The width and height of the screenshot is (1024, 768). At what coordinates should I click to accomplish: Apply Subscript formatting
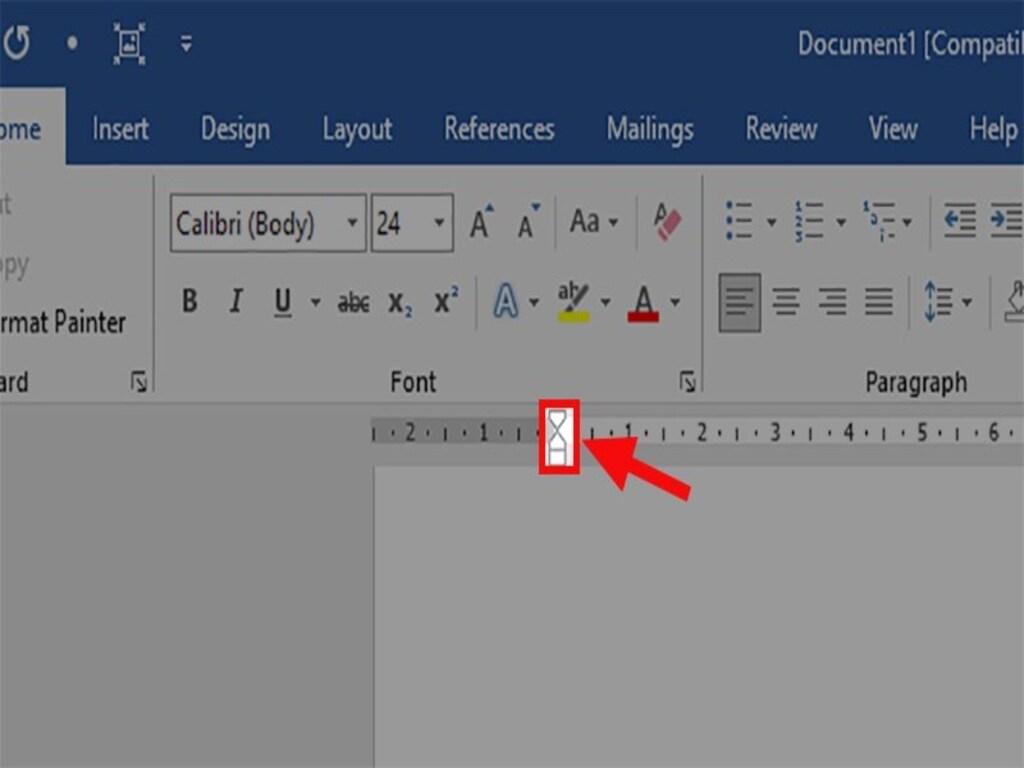coord(400,301)
